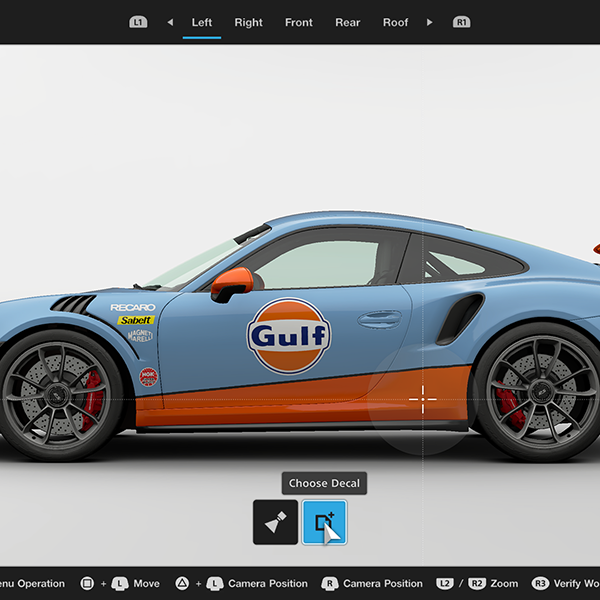This screenshot has height=600, width=600.
Task: Click the R3 verify button icon
Action: (540, 584)
